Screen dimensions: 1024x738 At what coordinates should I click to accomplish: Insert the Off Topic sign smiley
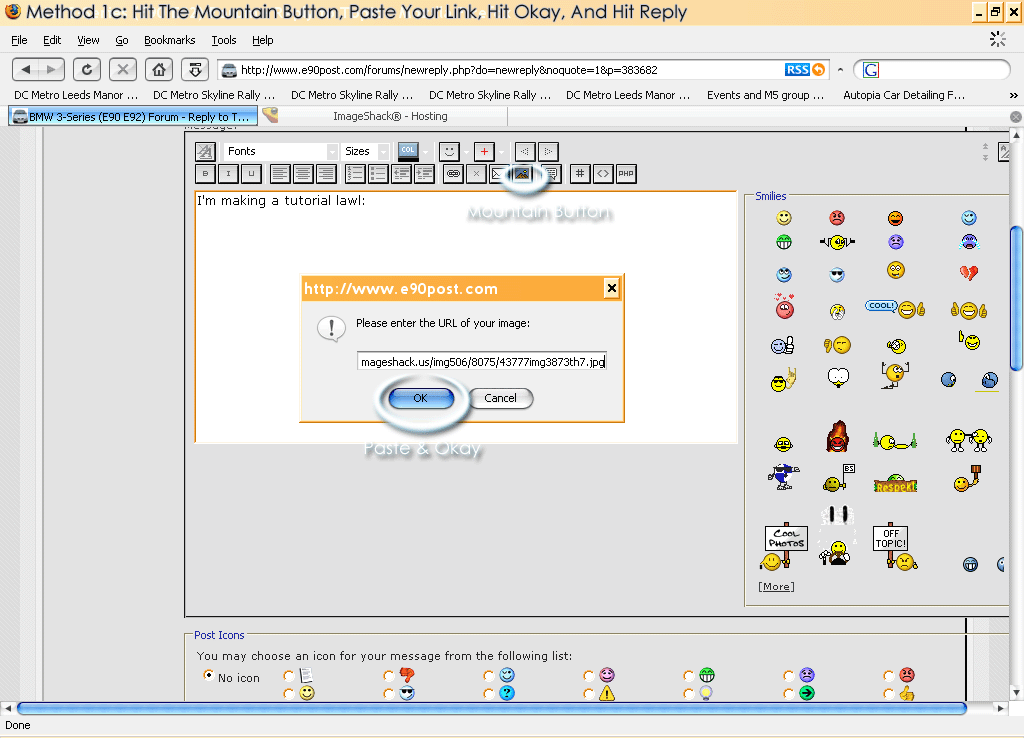point(894,545)
